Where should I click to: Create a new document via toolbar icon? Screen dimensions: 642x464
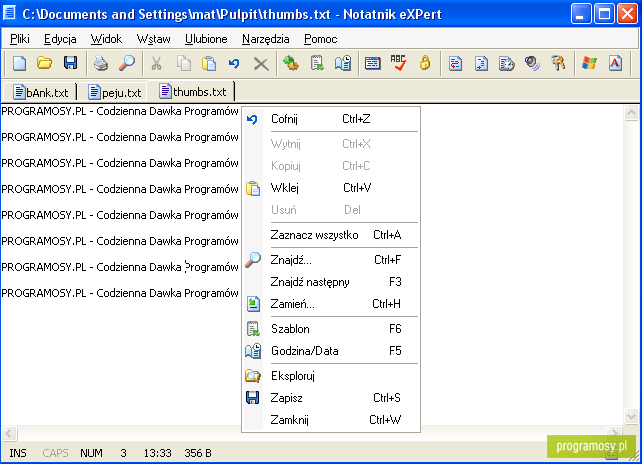tap(19, 63)
